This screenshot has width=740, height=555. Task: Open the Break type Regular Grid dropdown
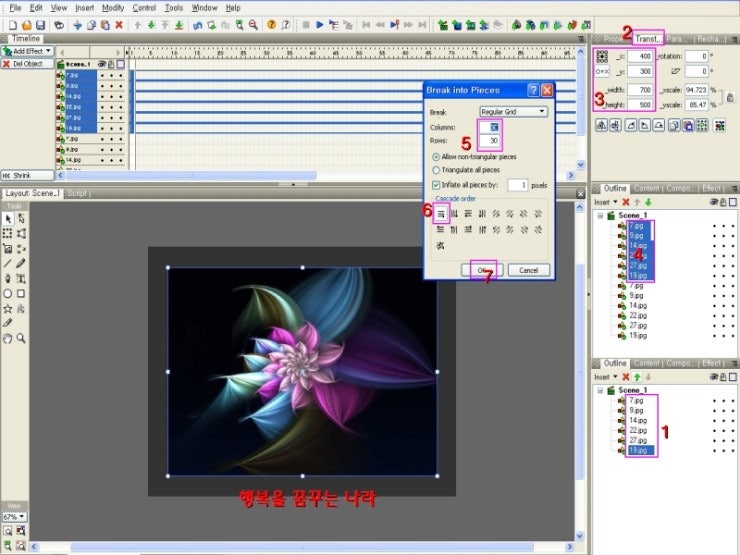click(x=513, y=112)
